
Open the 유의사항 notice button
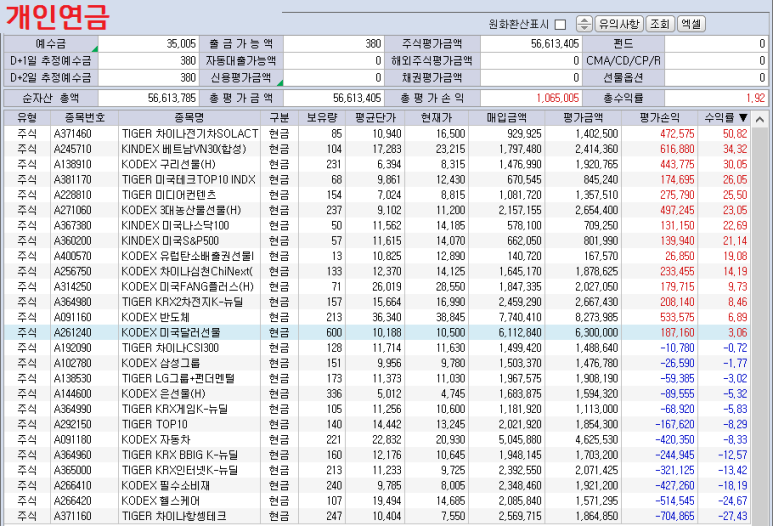click(619, 24)
